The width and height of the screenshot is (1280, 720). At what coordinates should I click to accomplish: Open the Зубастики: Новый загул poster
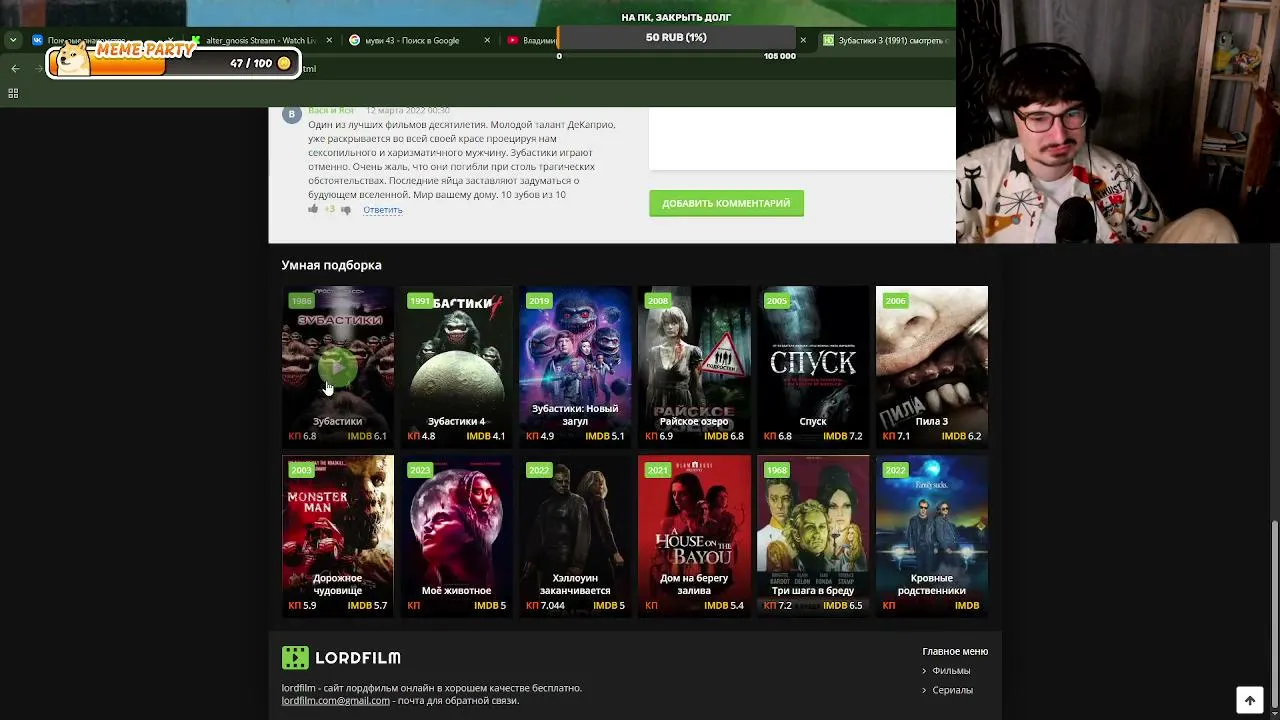tap(575, 366)
